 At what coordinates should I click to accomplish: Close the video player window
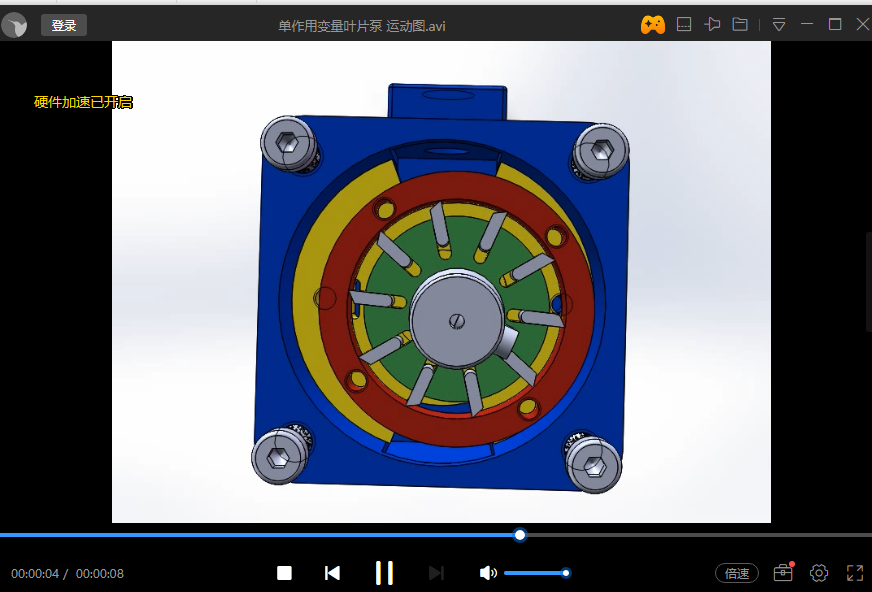[x=863, y=24]
